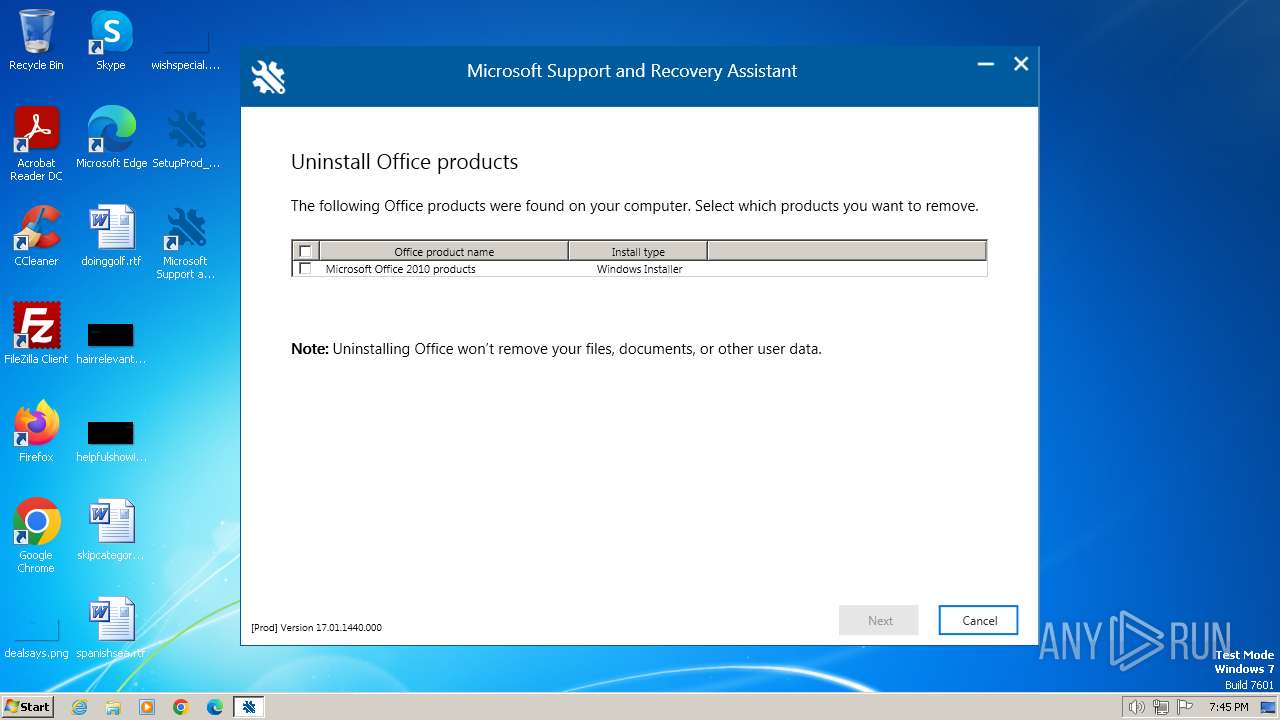Select the SetupProd_ desktop icon
Screen dimensions: 1280x720
point(185,138)
